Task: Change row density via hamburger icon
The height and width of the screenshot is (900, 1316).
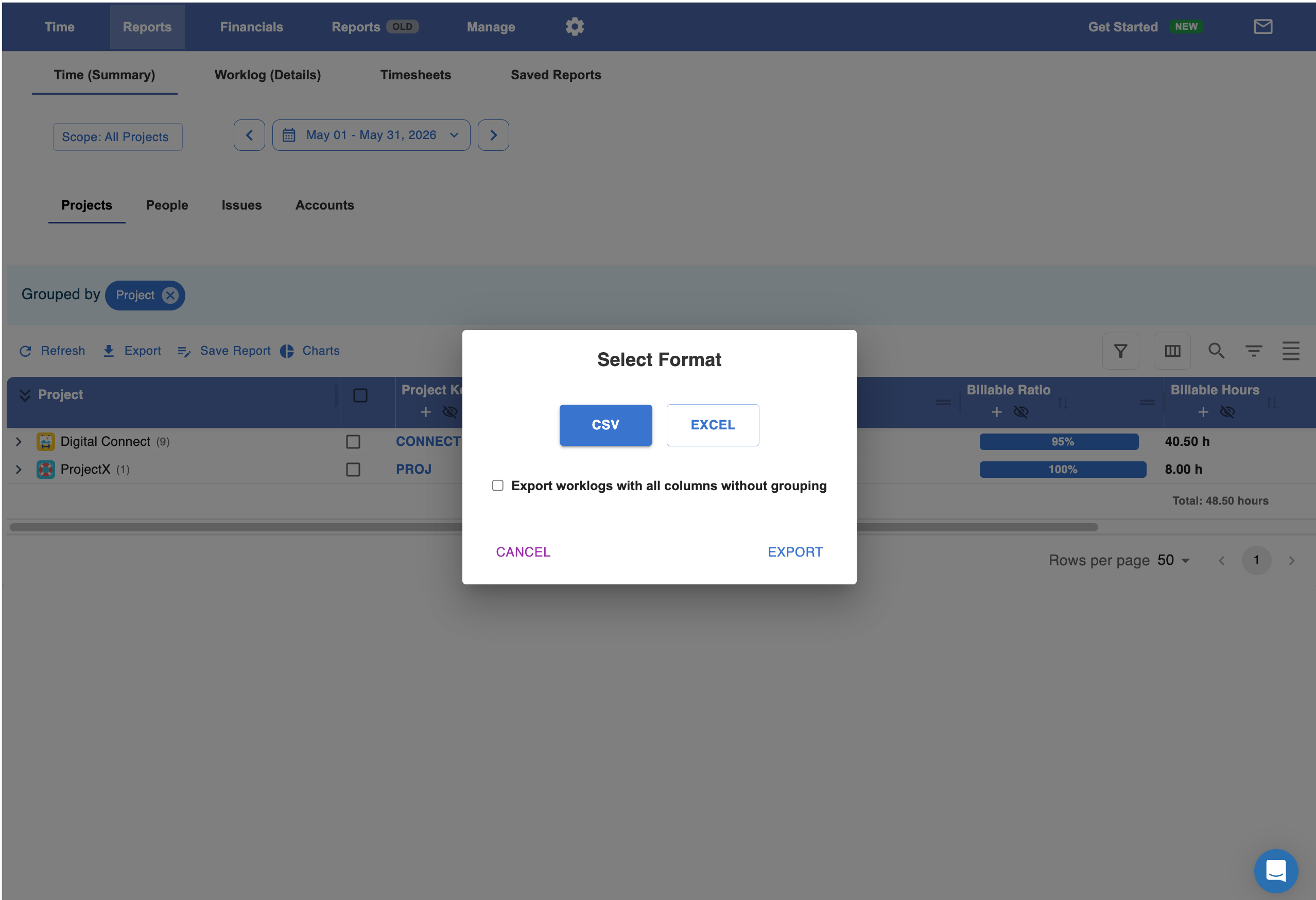Action: coord(1291,351)
